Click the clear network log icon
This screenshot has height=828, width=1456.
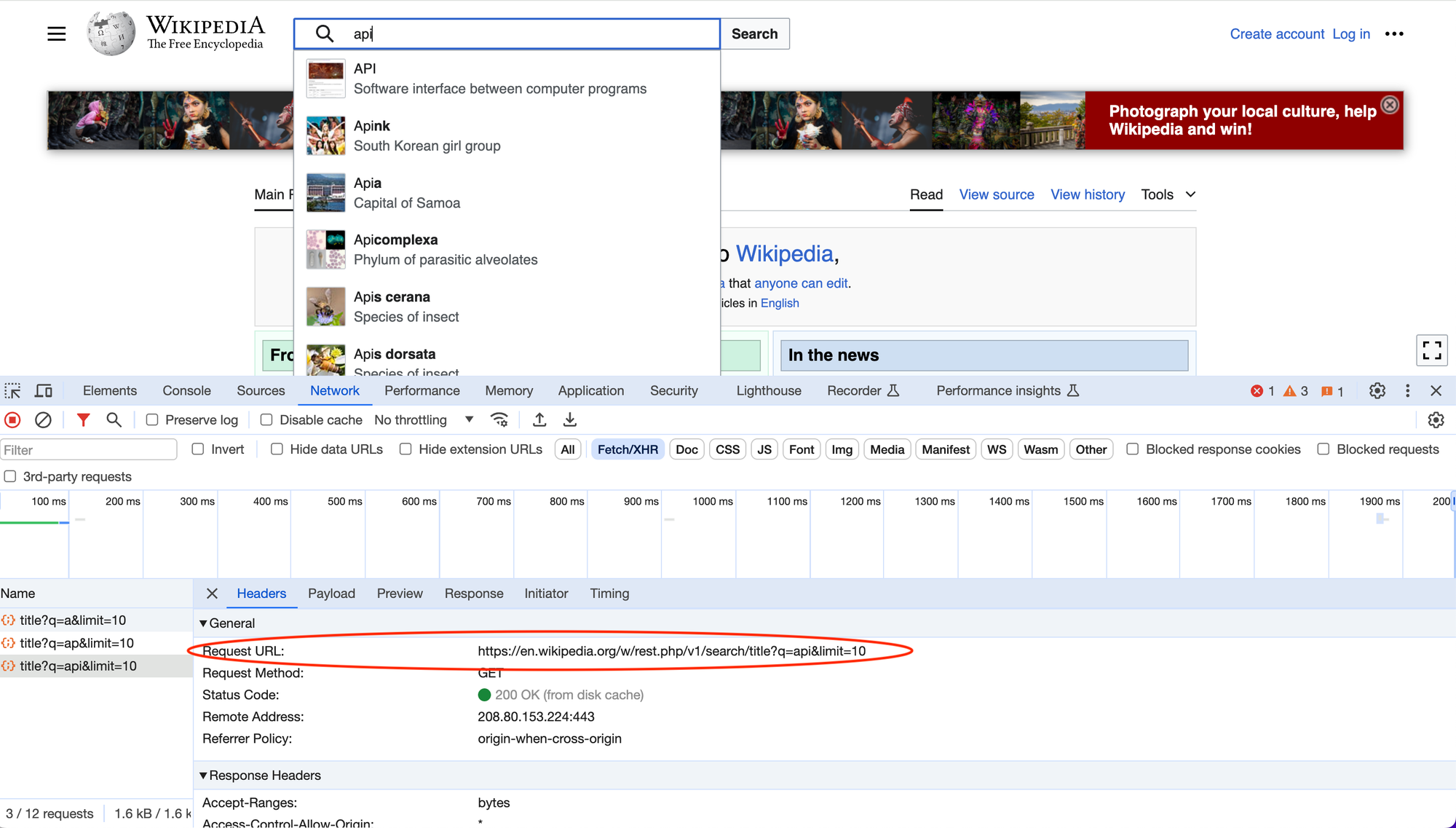[43, 420]
